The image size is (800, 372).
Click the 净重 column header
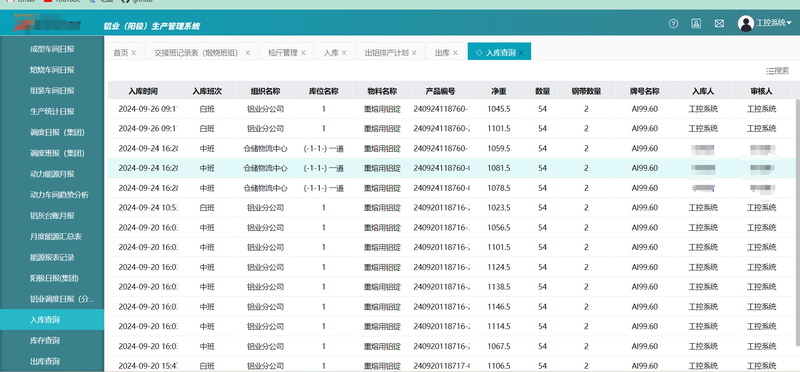pos(499,91)
